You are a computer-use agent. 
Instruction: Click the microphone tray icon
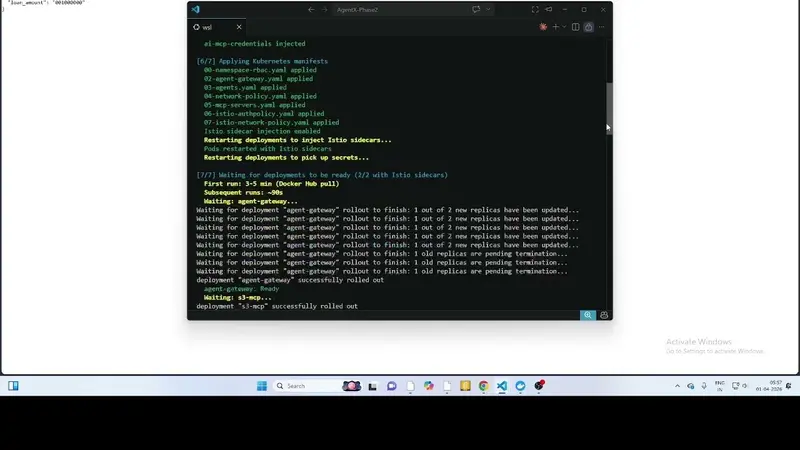(x=704, y=386)
